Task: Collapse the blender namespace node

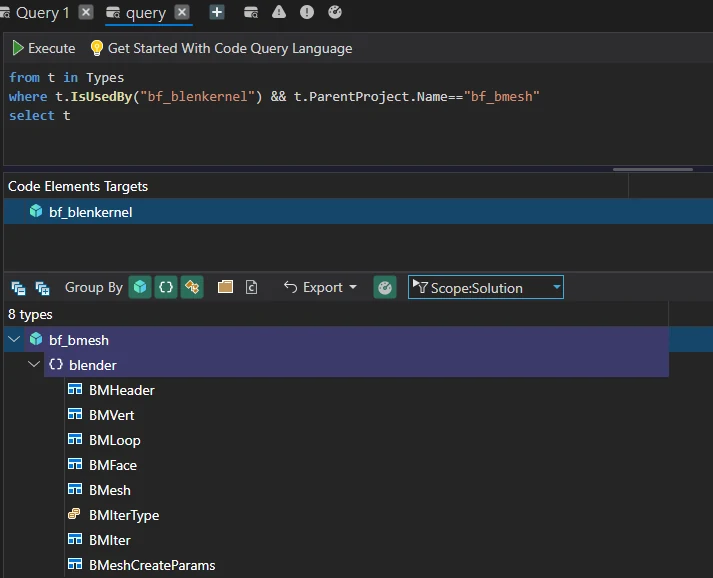Action: pyautogui.click(x=34, y=364)
